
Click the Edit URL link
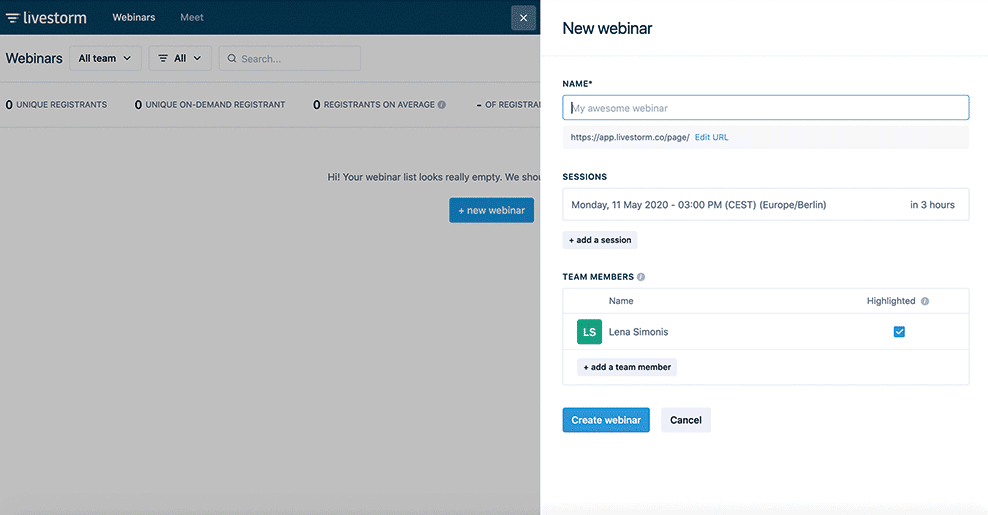(711, 137)
